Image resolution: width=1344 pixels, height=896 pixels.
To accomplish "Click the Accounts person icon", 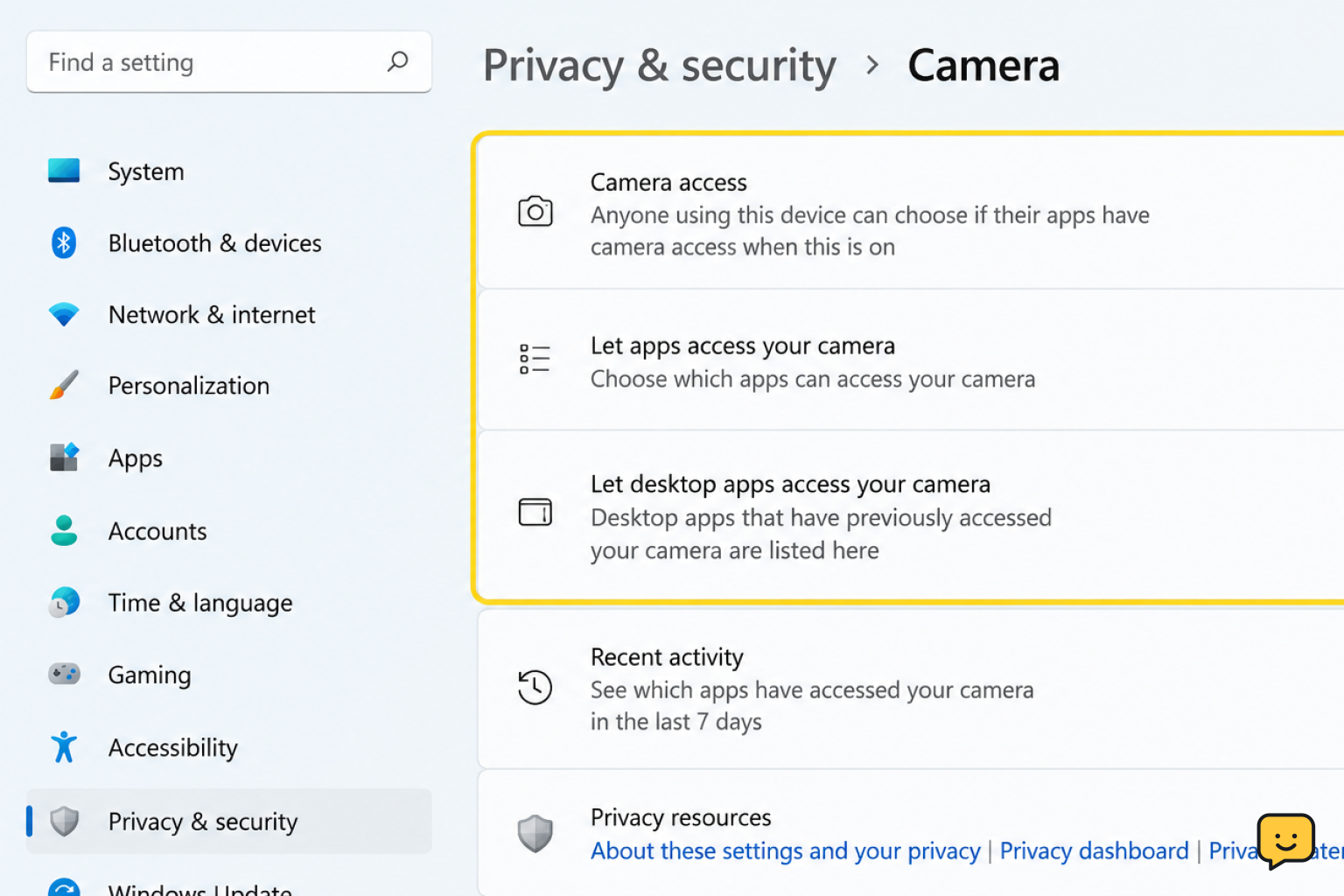I will [x=64, y=530].
